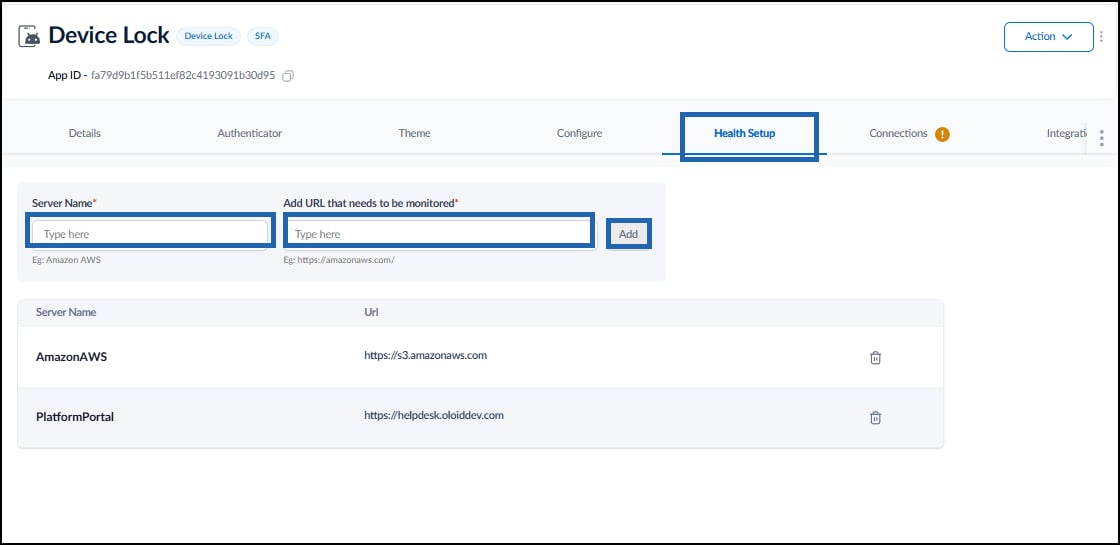Screen dimensions: 1120x545
Task: Click the SFA tag badge
Action: pos(263,36)
